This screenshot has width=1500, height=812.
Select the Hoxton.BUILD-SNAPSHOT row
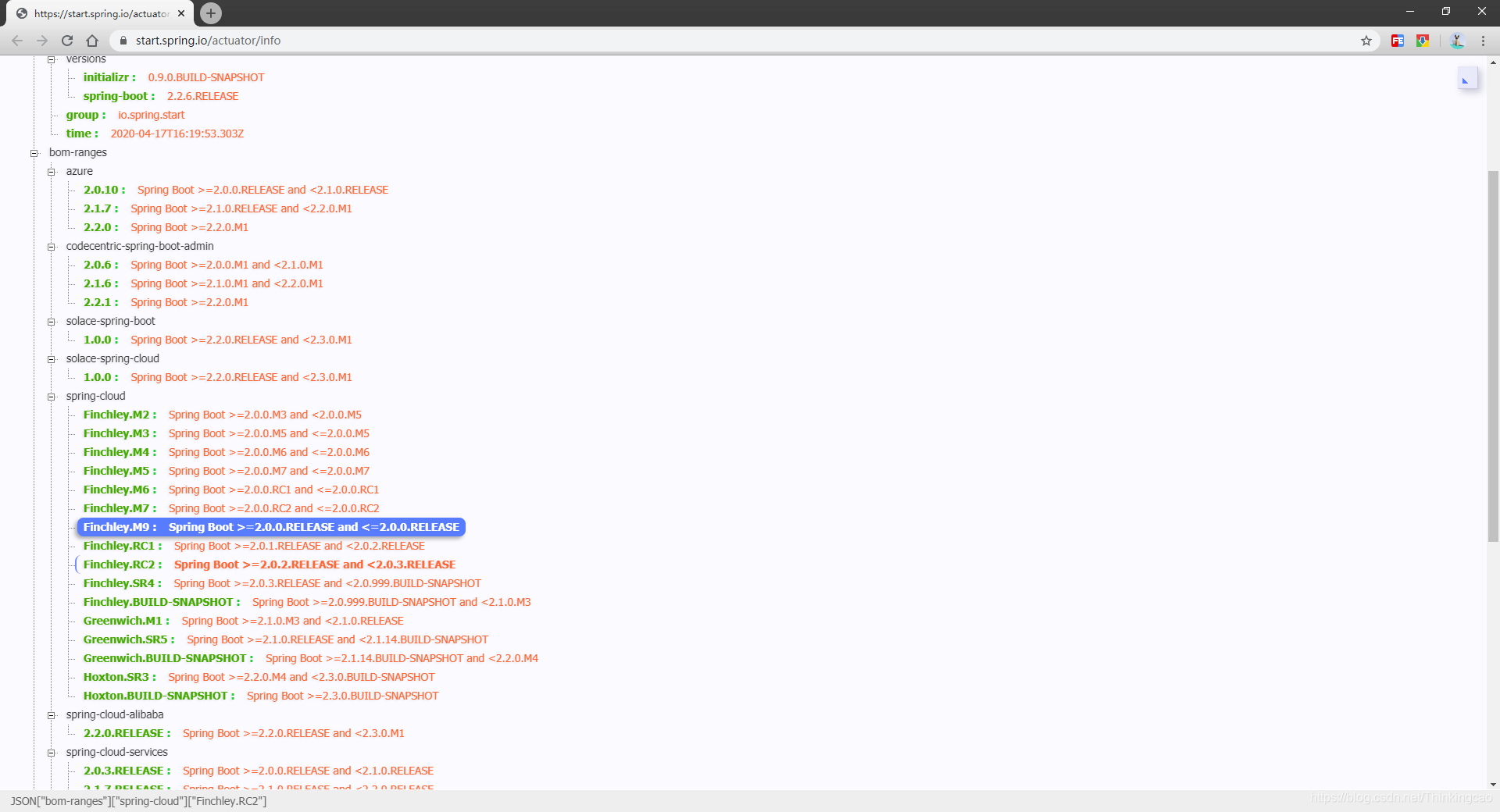tap(261, 696)
